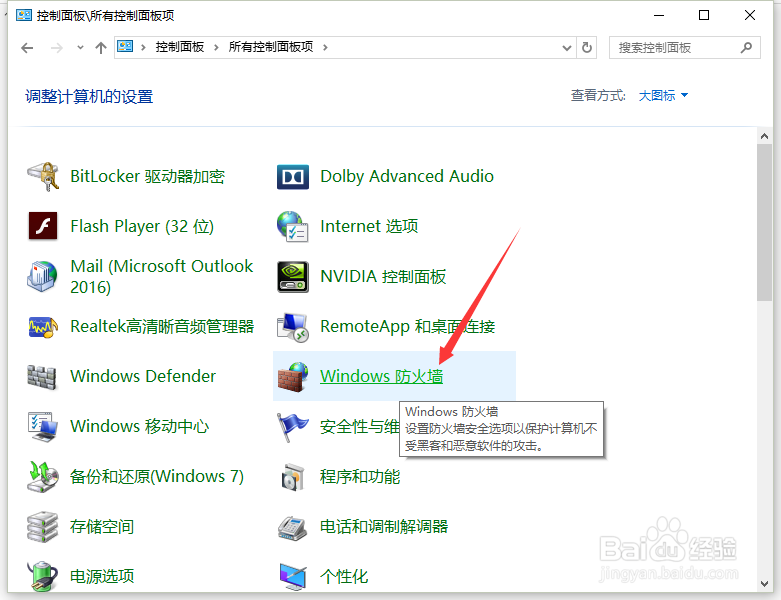Click the refresh button in address bar

pyautogui.click(x=587, y=48)
